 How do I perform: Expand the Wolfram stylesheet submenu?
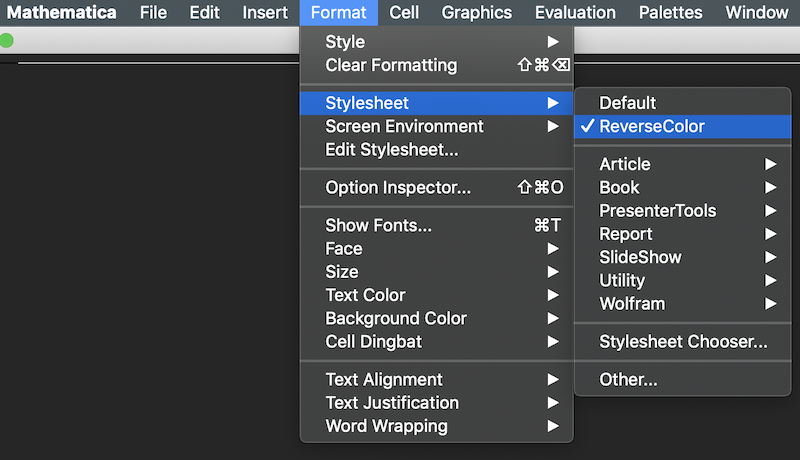point(683,304)
